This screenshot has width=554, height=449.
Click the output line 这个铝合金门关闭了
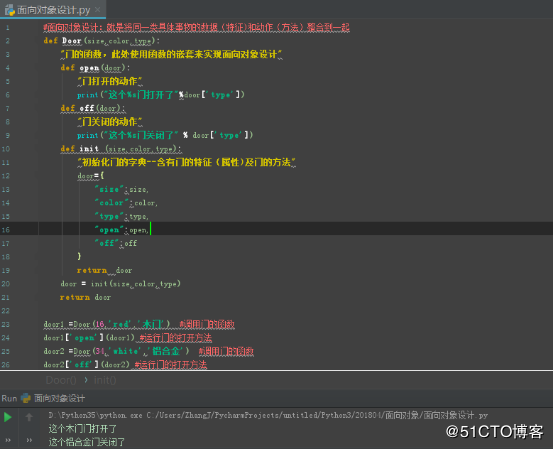coord(87,442)
